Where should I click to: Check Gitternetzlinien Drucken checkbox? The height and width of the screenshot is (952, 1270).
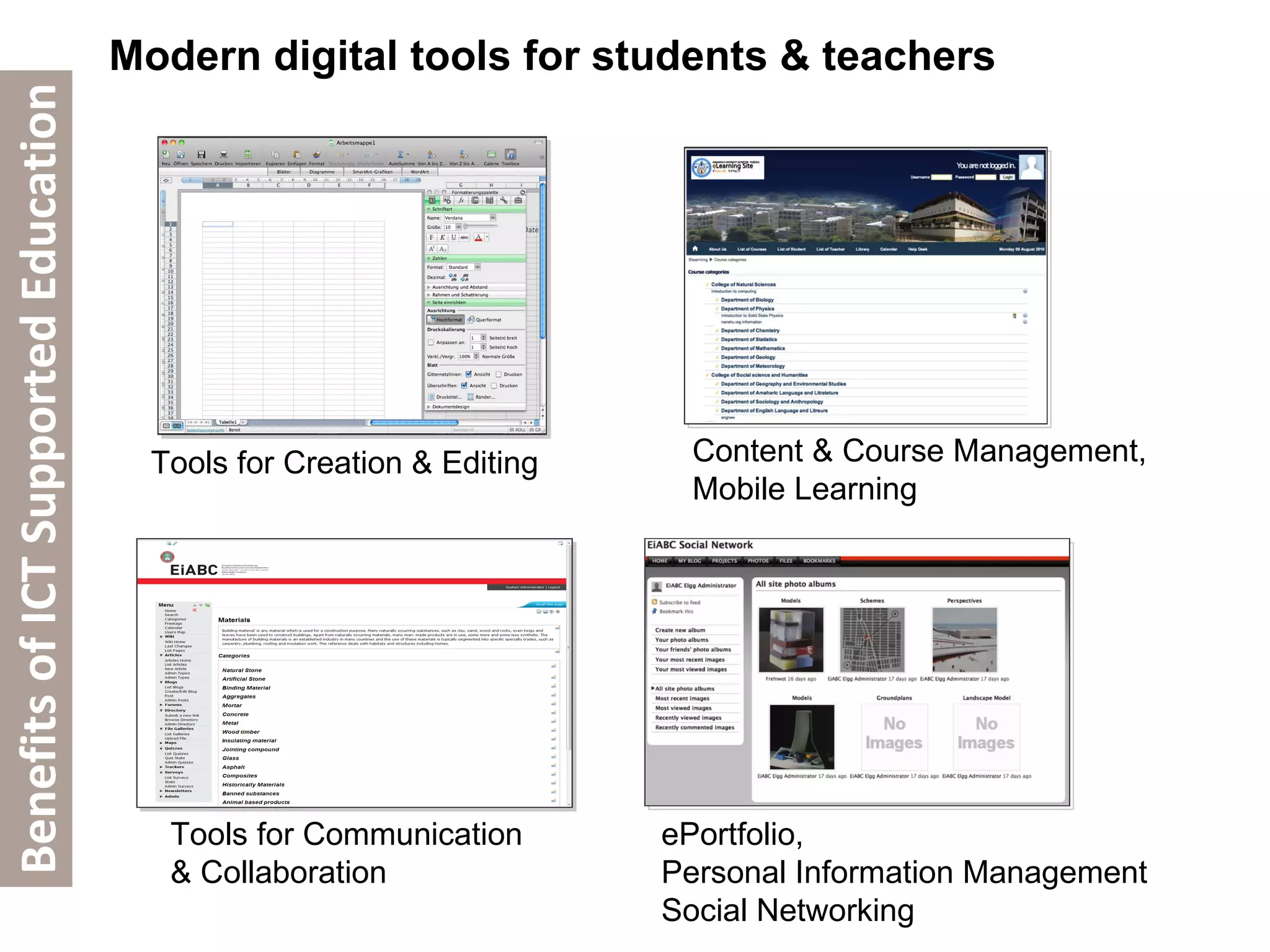(499, 374)
